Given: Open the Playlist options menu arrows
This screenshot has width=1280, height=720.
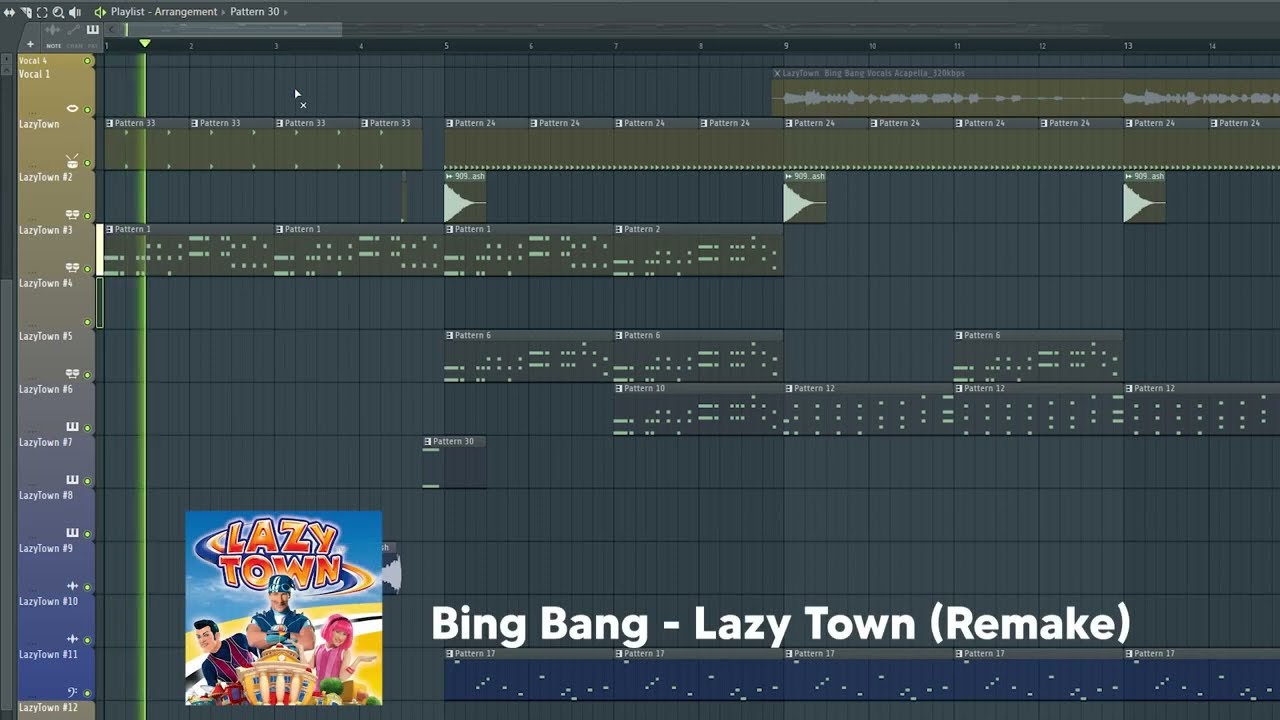Looking at the screenshot, I should [9, 12].
